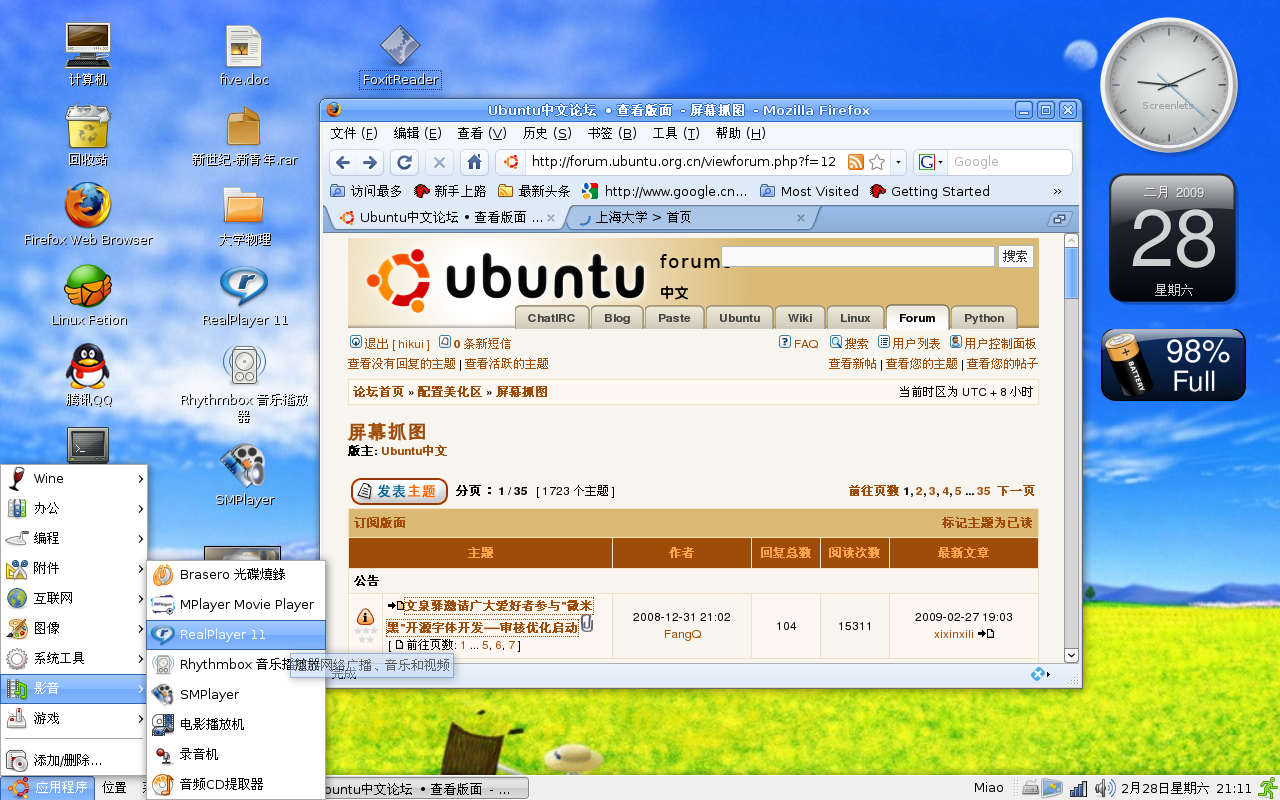
Task: Expand the Wine submenu
Action: point(75,478)
